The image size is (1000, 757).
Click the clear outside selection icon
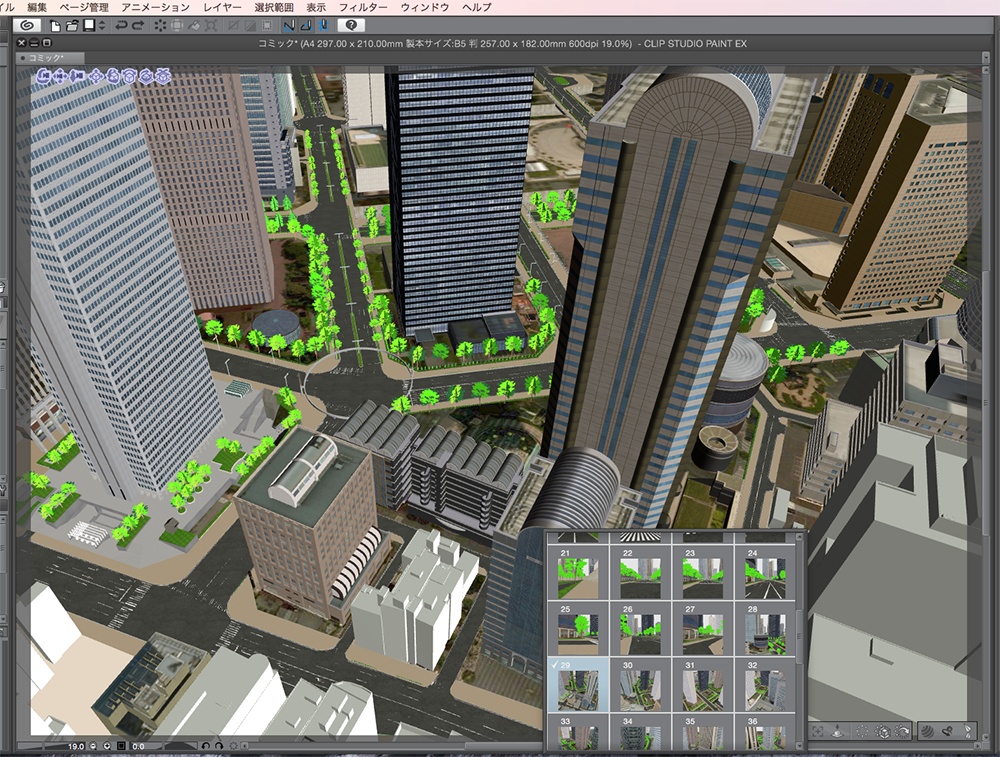(x=177, y=26)
